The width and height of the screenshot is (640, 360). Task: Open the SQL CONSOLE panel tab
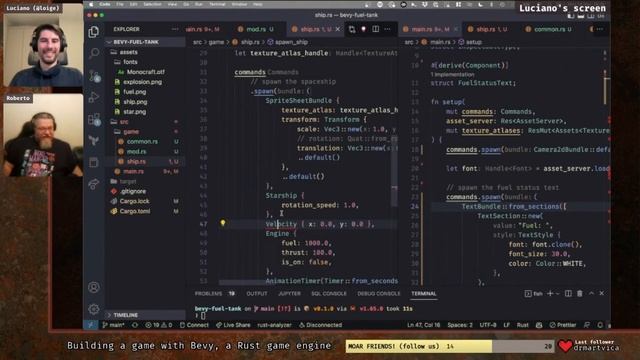tap(329, 293)
